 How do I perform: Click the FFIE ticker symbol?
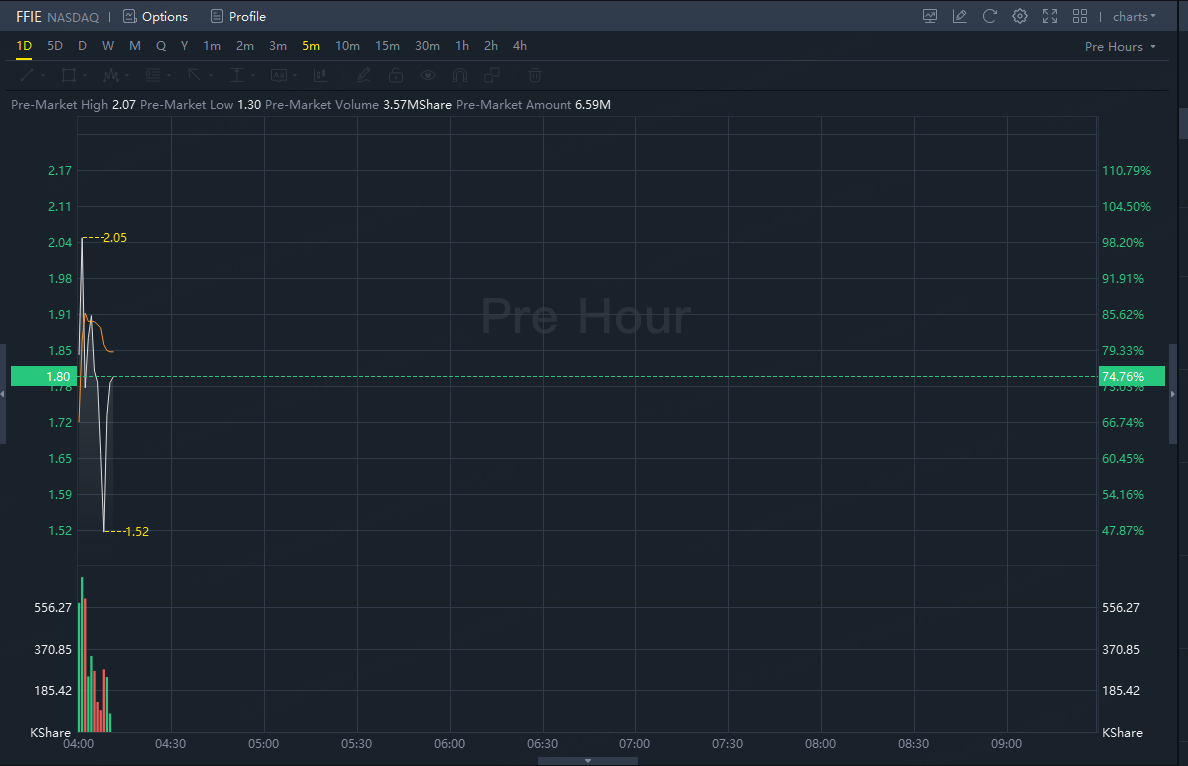tap(29, 17)
